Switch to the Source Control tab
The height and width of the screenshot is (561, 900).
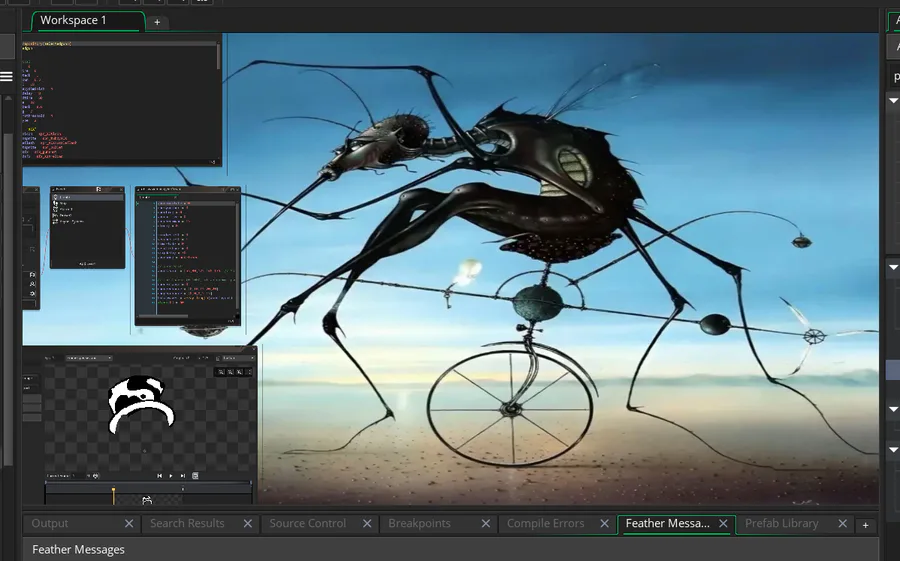click(307, 523)
